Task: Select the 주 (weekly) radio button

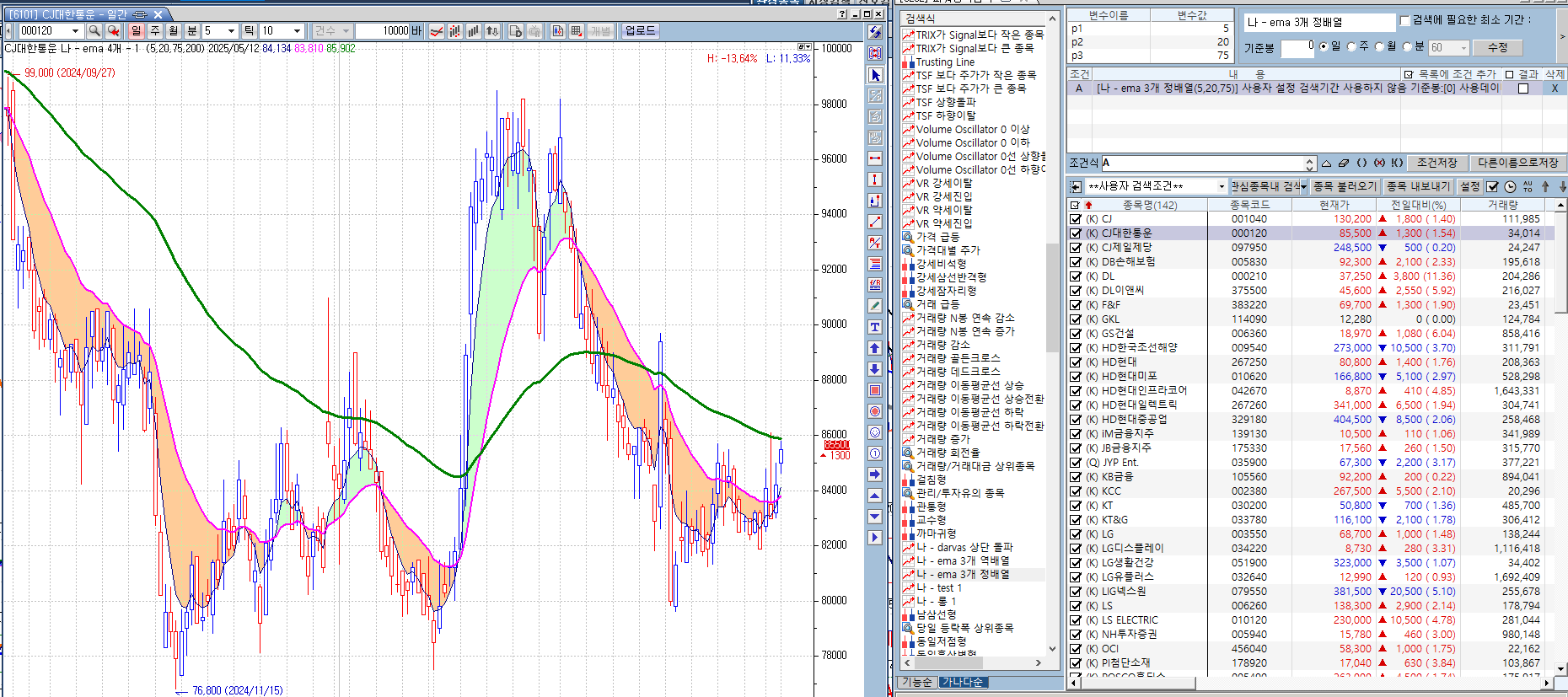Action: pyautogui.click(x=1351, y=47)
